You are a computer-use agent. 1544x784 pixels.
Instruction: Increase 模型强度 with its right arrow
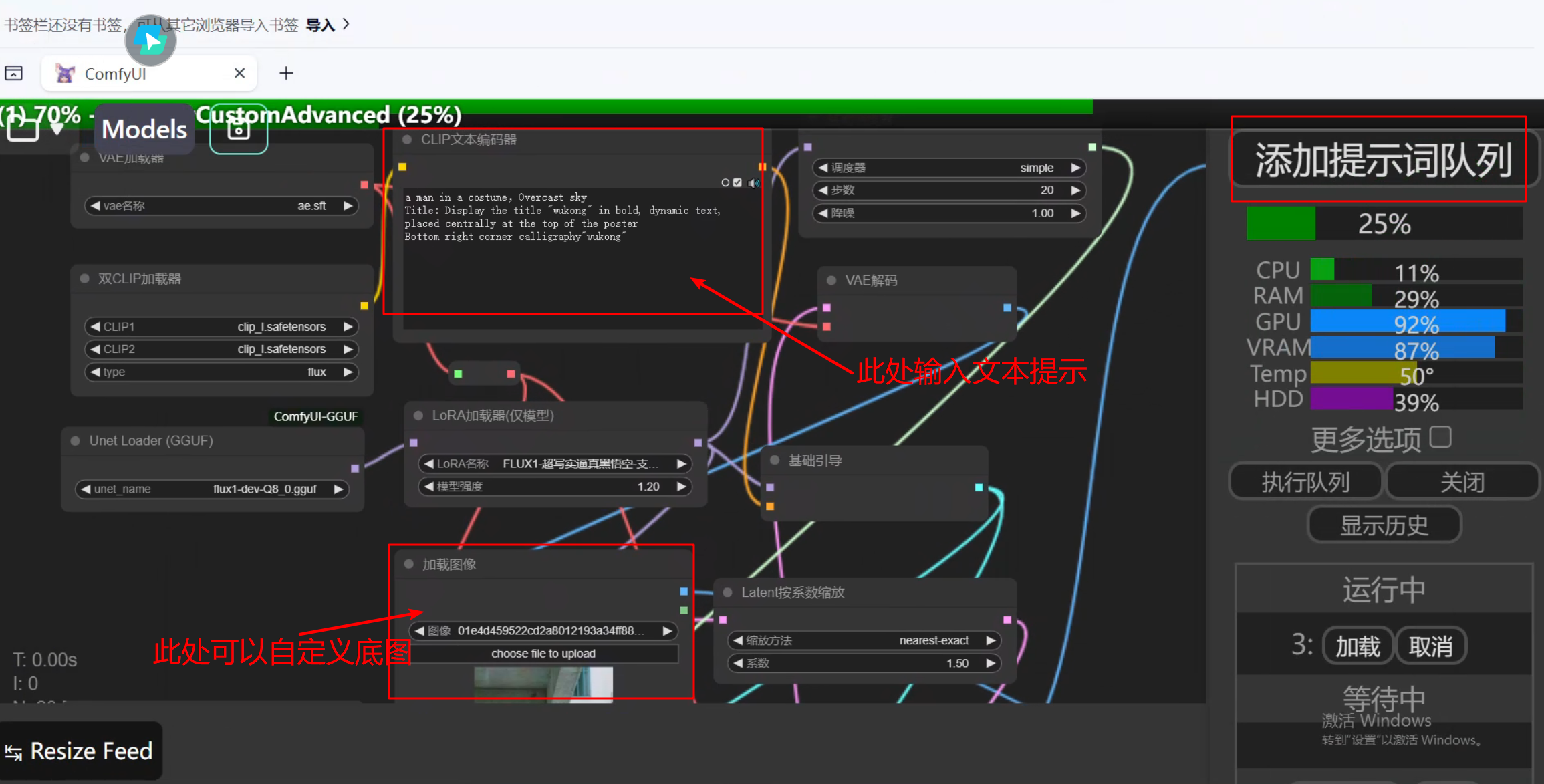click(x=681, y=486)
